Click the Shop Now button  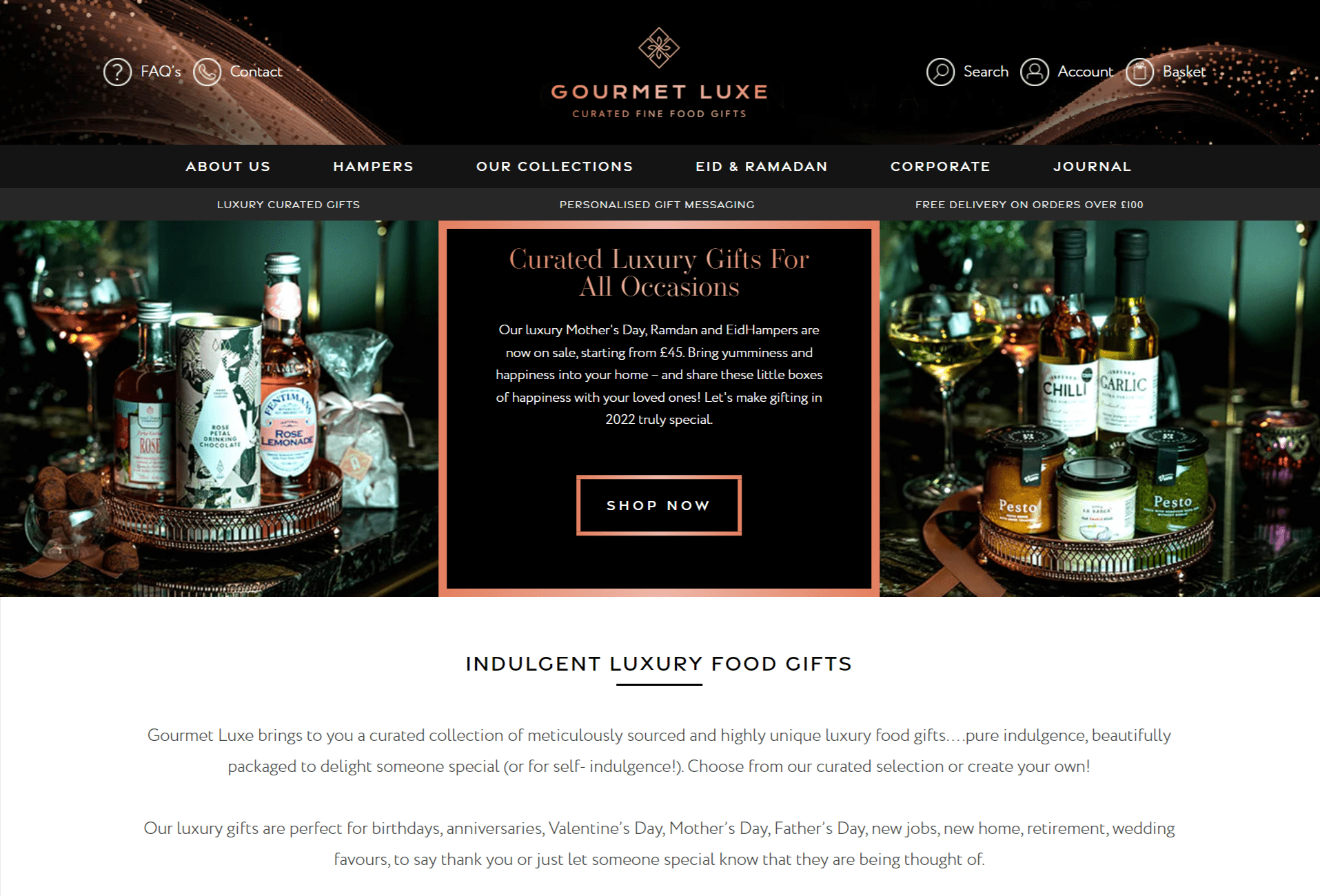(659, 505)
